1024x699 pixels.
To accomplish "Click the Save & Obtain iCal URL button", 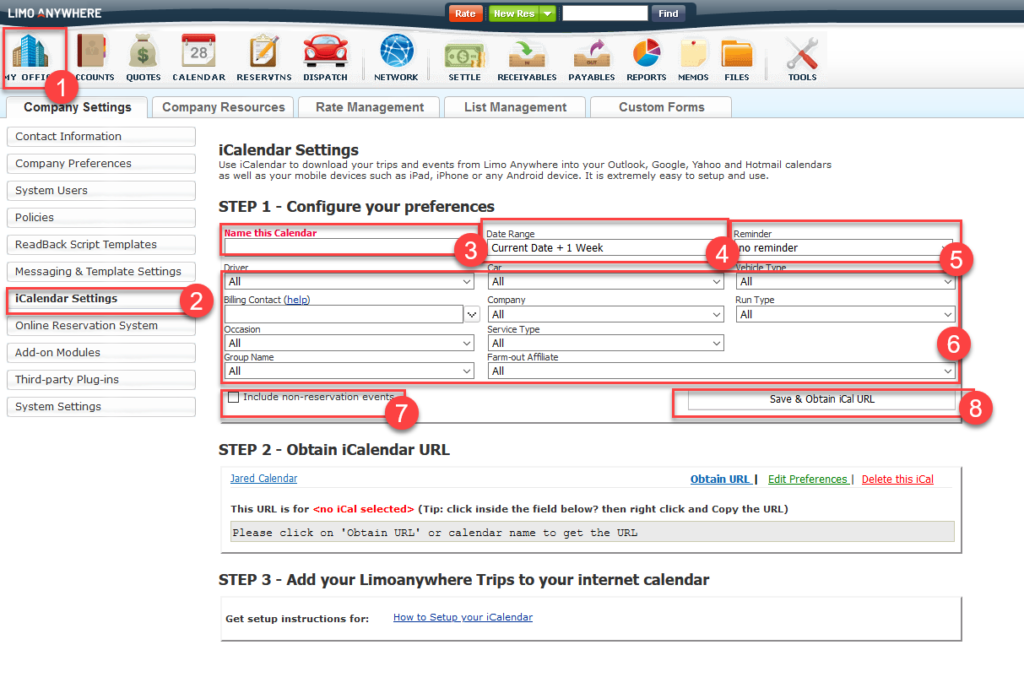I will pyautogui.click(x=821, y=399).
